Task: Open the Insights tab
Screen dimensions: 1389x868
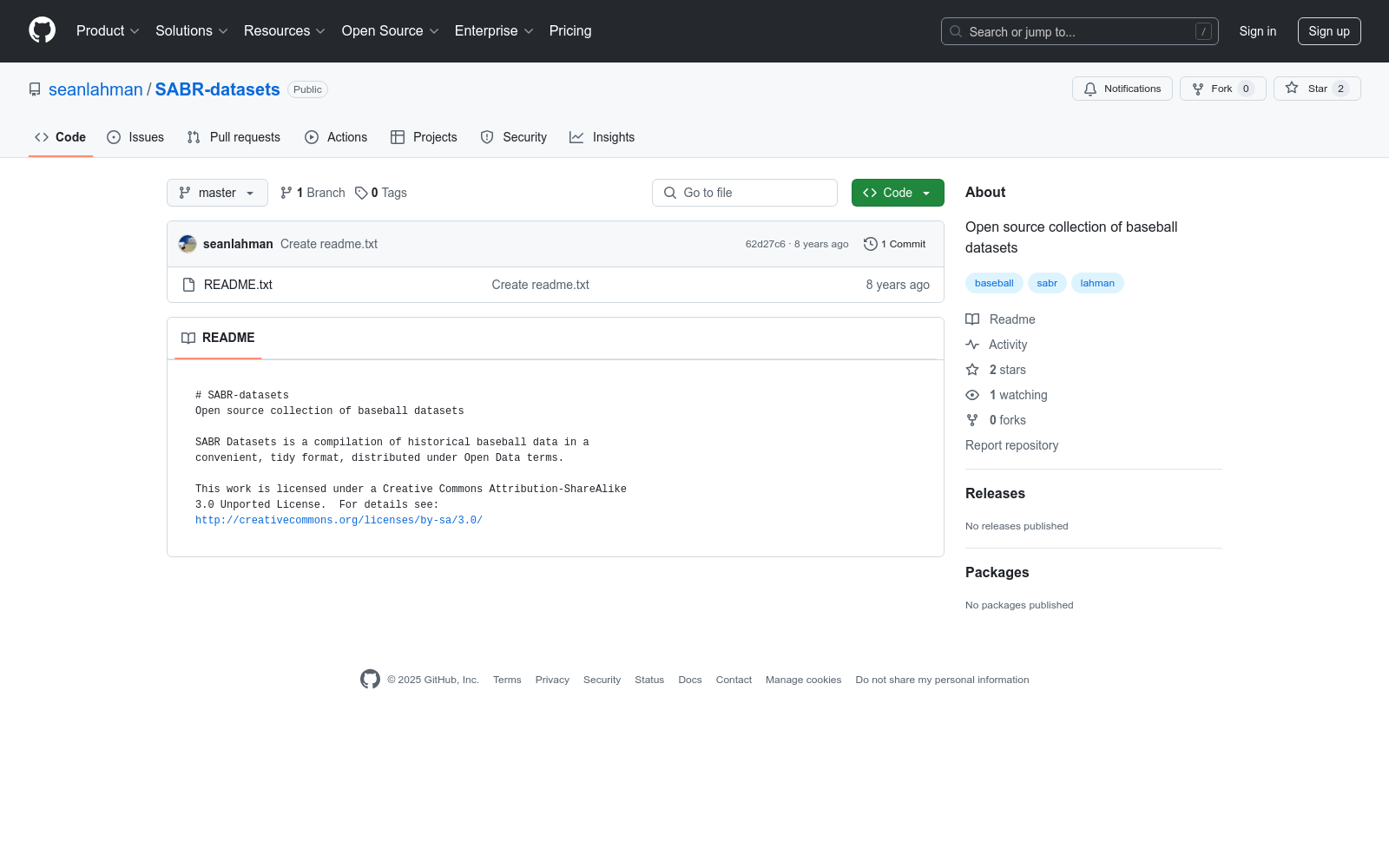Action: coord(602,137)
